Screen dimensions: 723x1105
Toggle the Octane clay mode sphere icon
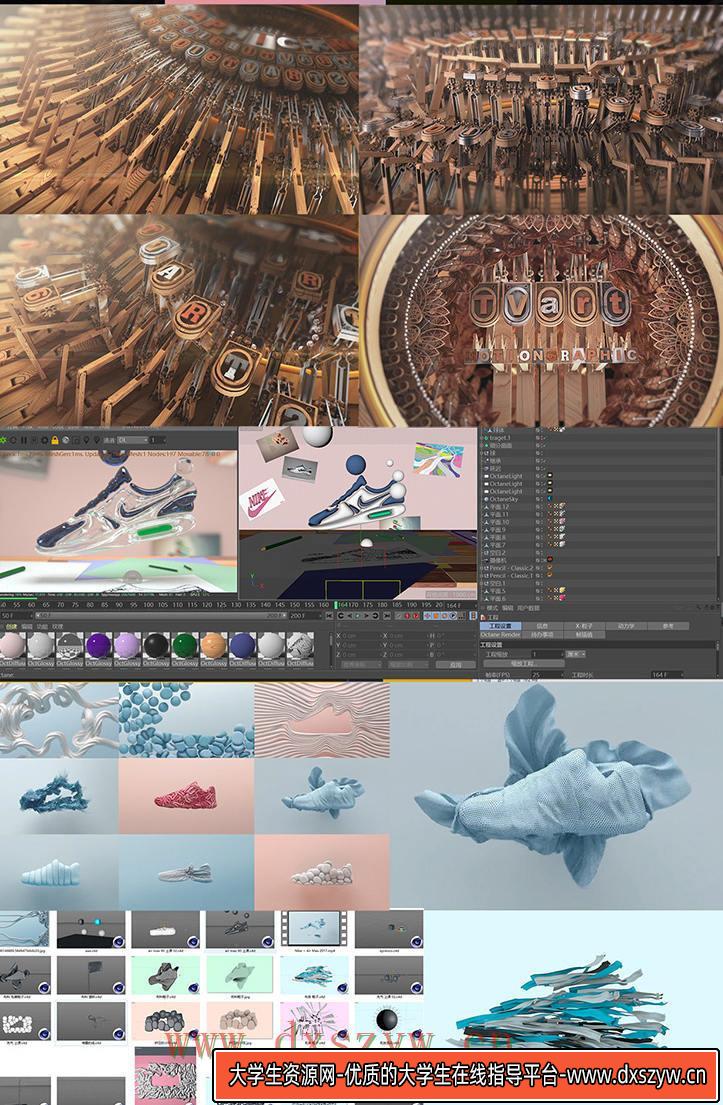coord(66,439)
